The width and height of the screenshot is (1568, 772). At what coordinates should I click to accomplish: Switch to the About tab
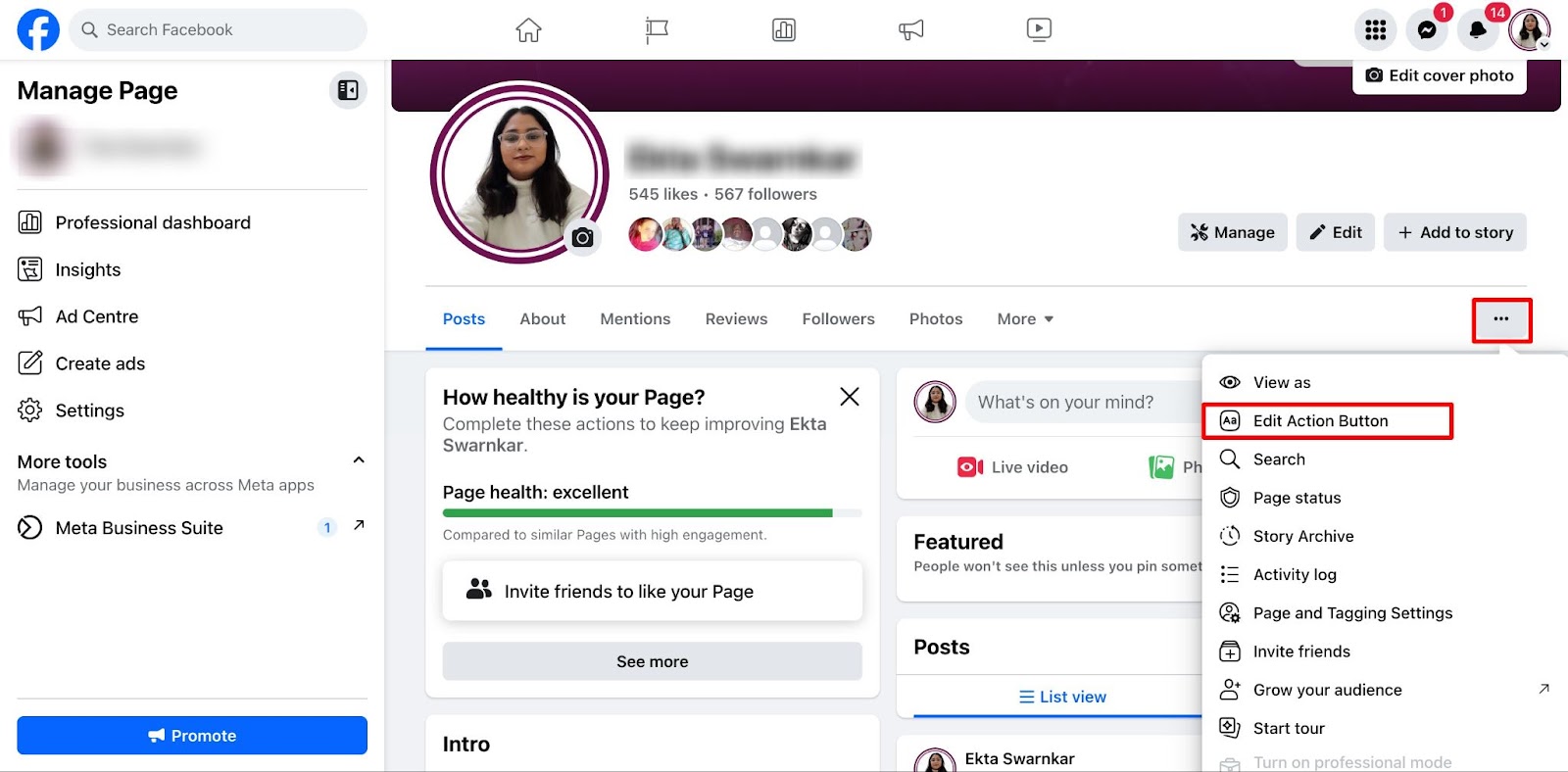tap(543, 319)
